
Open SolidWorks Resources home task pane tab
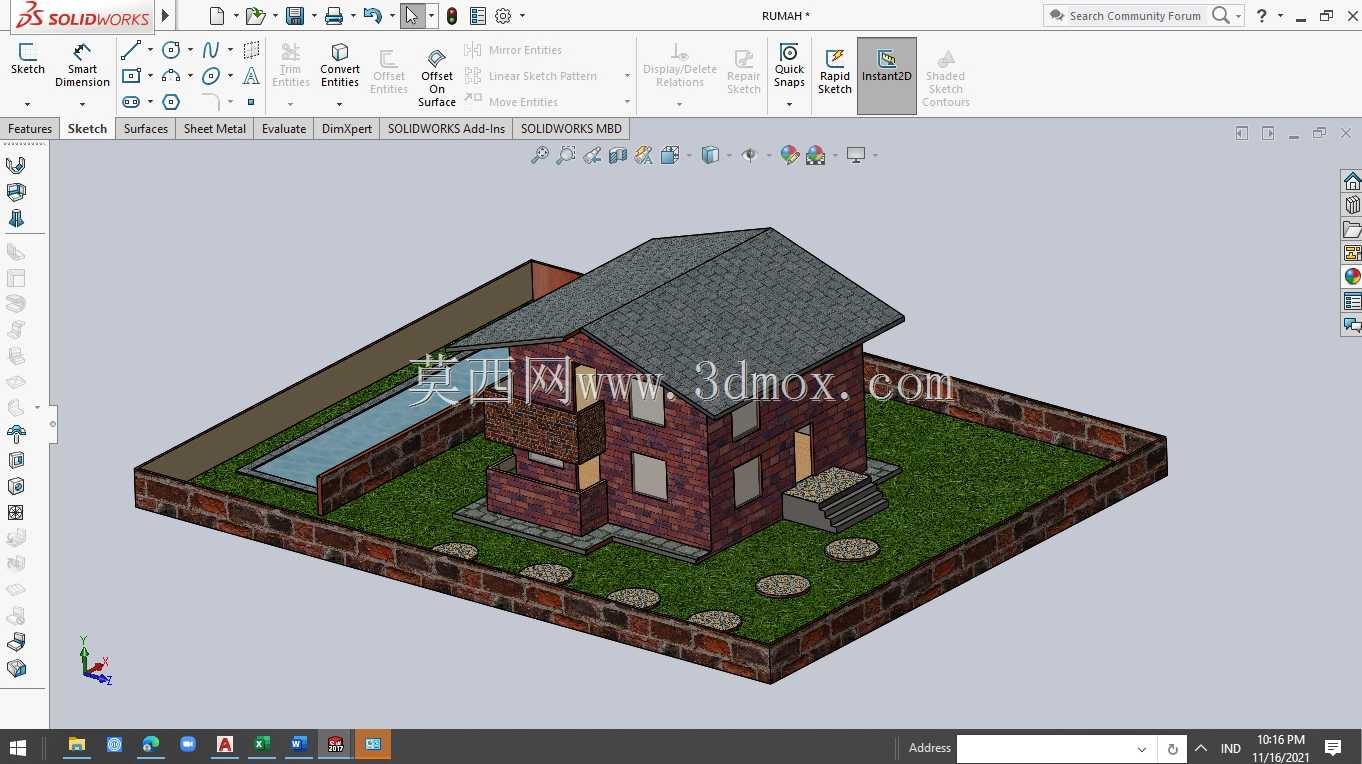pyautogui.click(x=1352, y=181)
